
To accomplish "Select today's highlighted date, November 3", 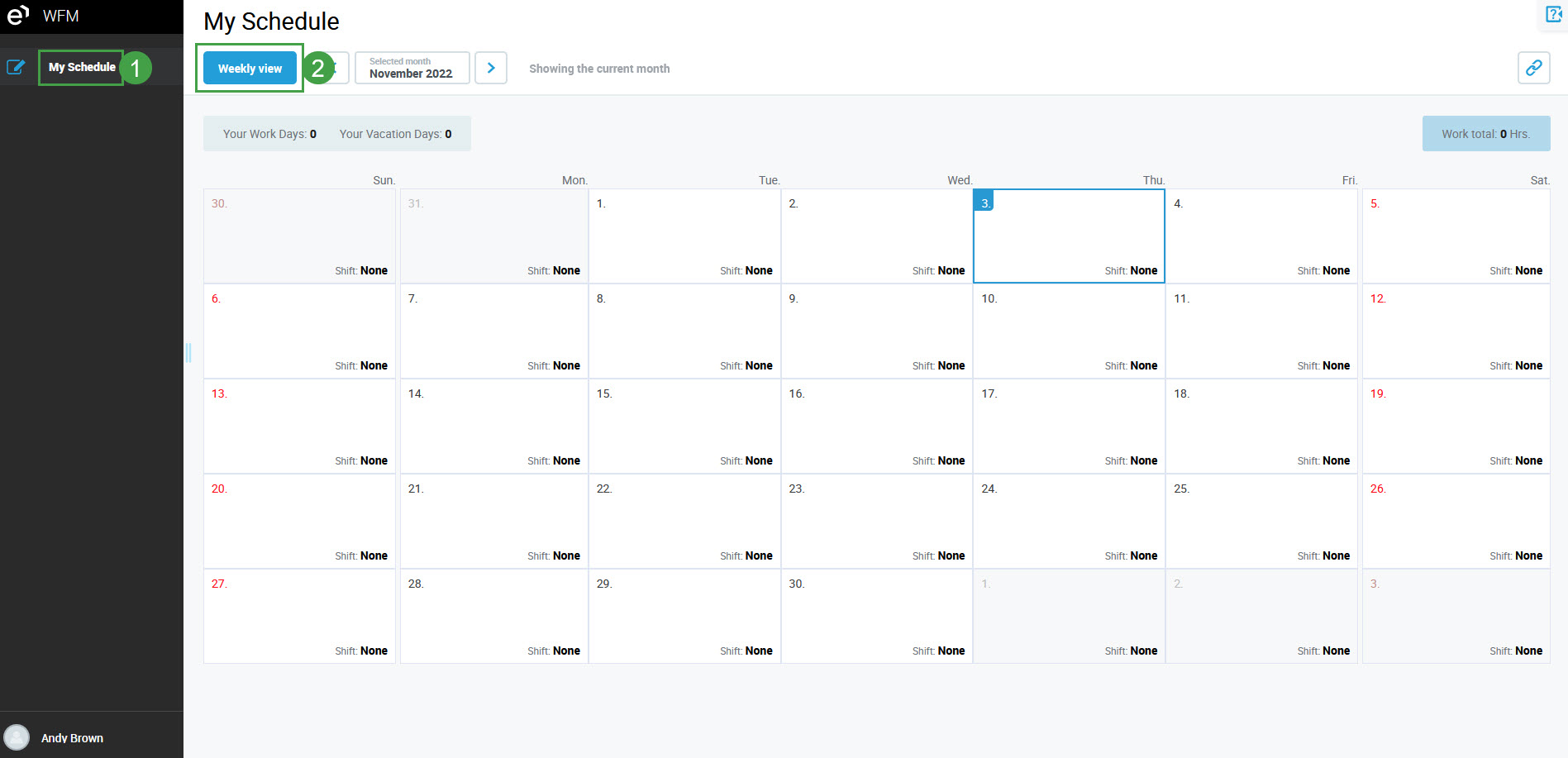I will (1069, 236).
